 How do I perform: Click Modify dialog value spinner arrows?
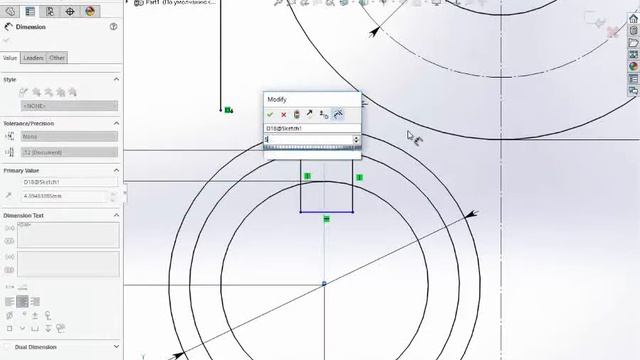pos(356,140)
